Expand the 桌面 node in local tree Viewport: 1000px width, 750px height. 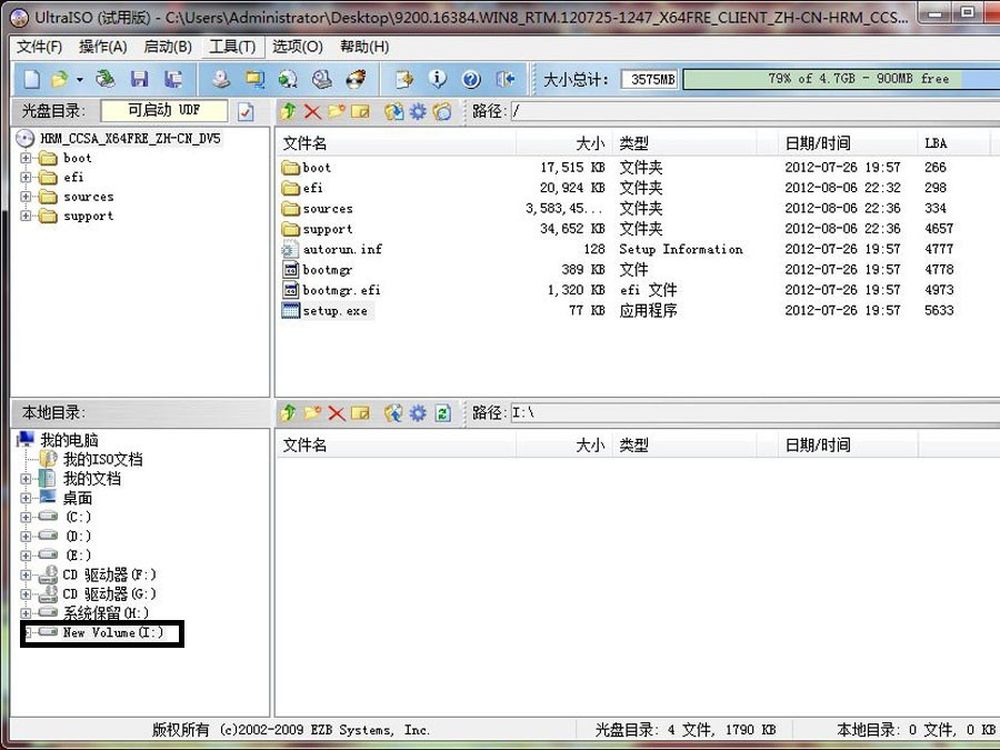click(x=26, y=498)
